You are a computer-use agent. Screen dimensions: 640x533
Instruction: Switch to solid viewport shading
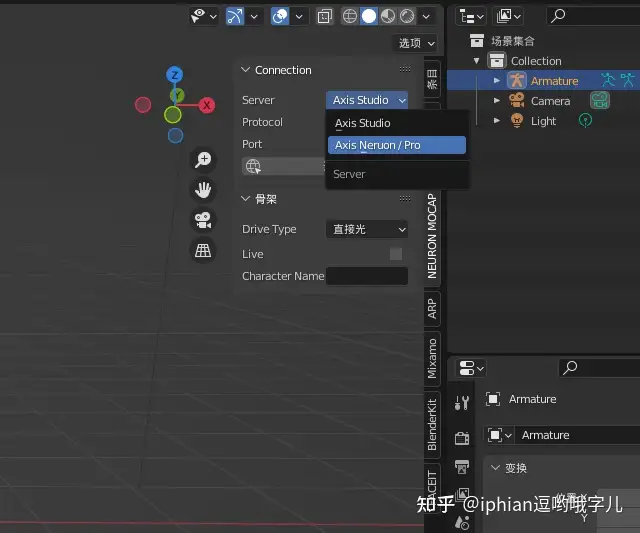click(369, 16)
